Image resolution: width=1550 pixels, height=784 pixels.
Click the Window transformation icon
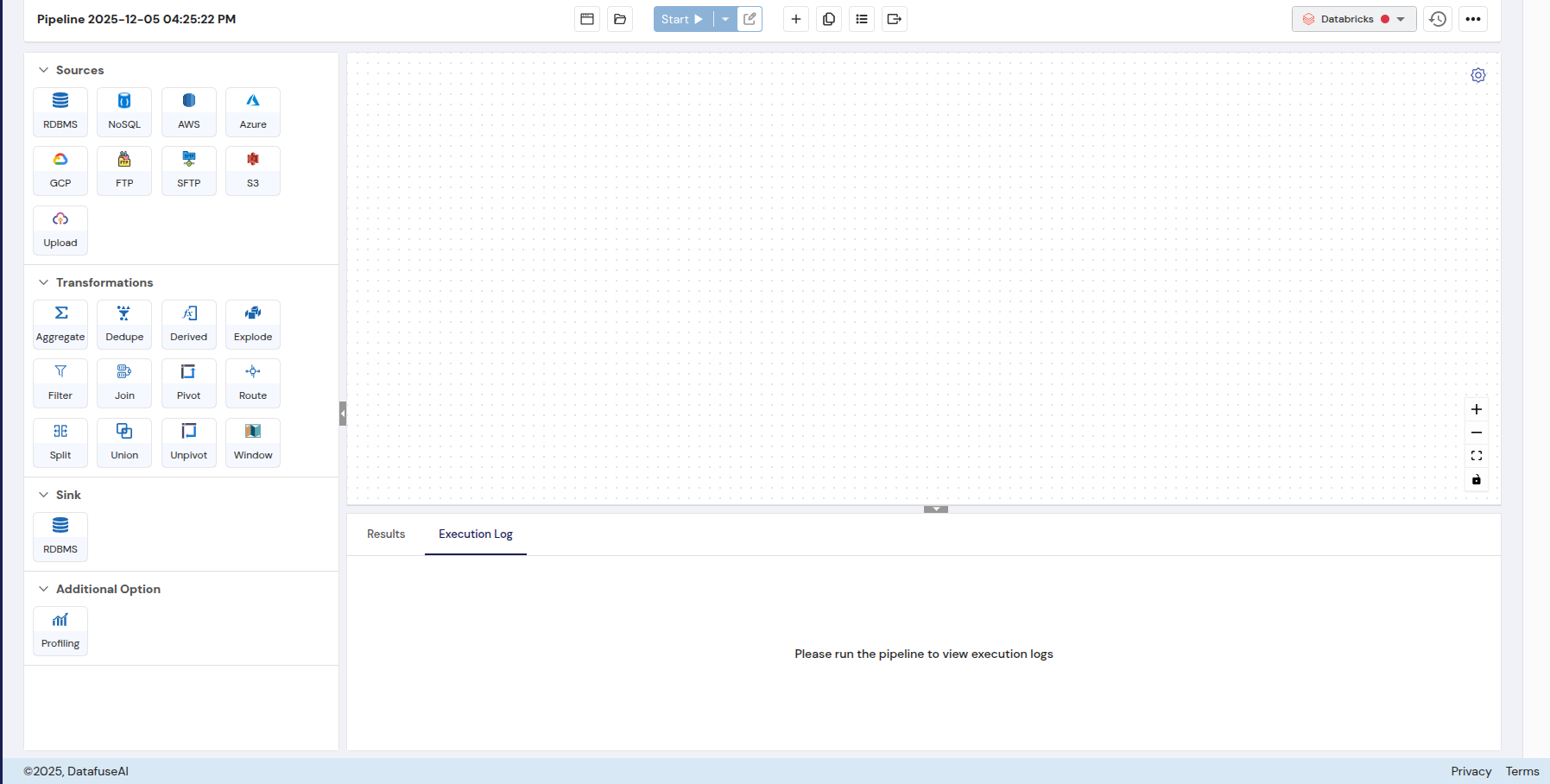click(x=253, y=442)
